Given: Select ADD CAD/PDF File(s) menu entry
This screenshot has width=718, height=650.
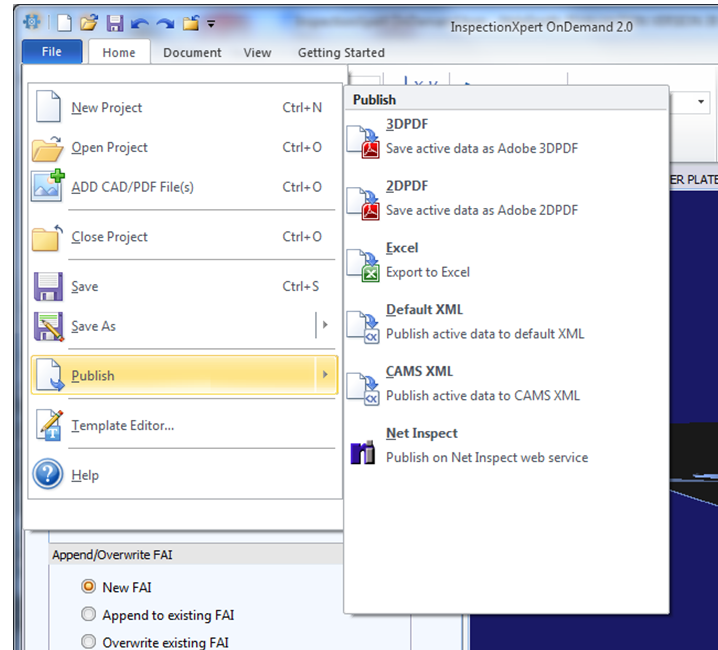Looking at the screenshot, I should click(x=185, y=187).
